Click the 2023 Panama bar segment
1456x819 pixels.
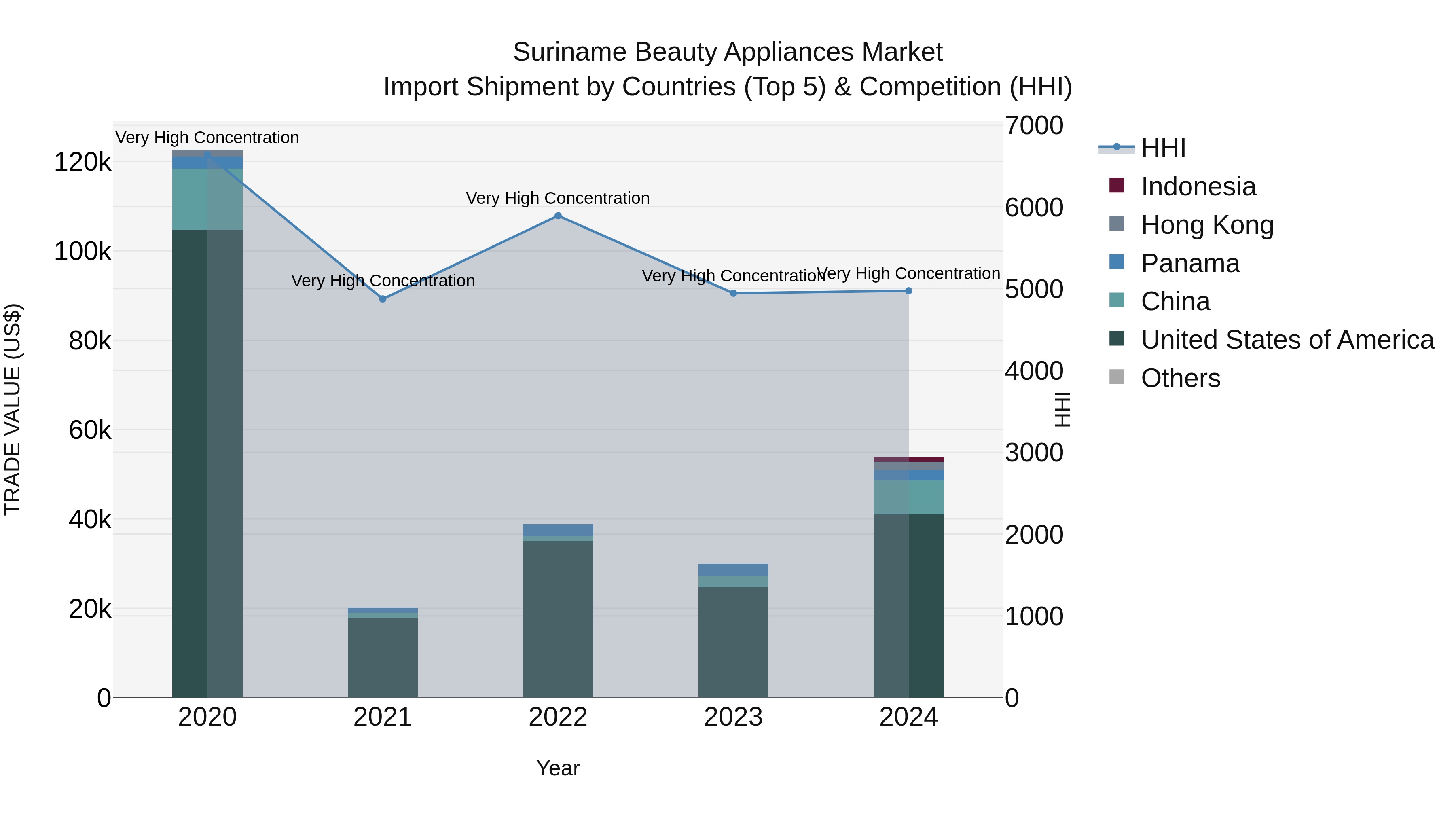click(733, 570)
